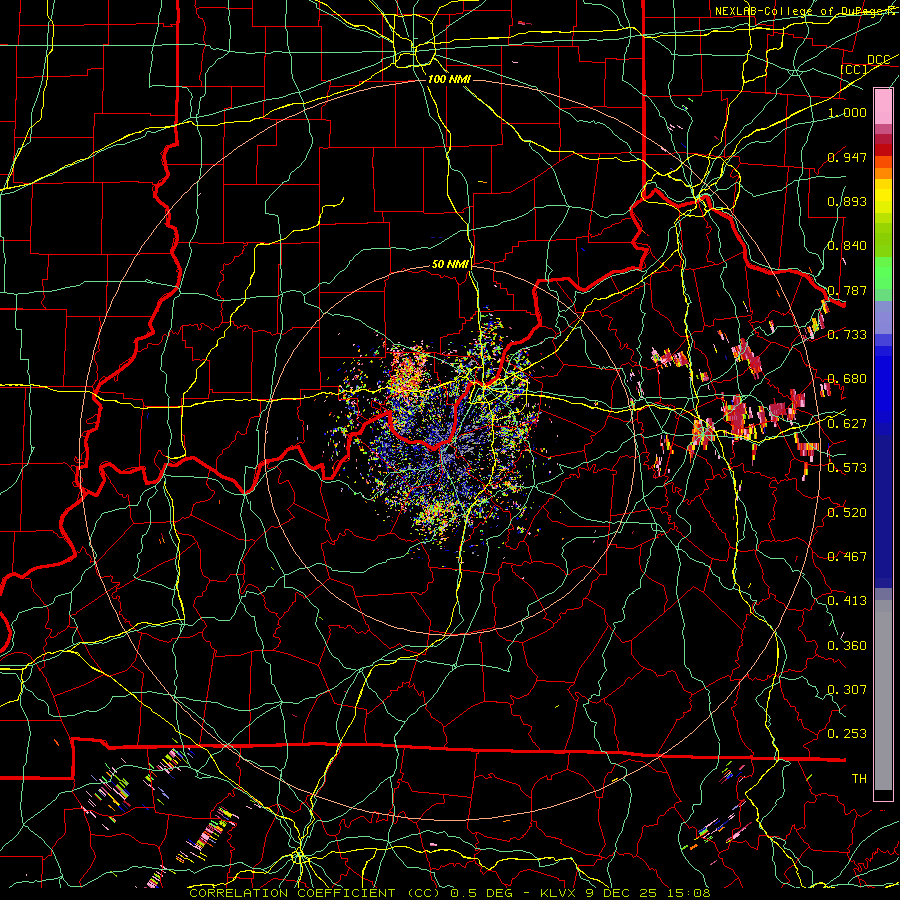Click the 0.253 scale value
This screenshot has width=900, height=900.
[847, 734]
